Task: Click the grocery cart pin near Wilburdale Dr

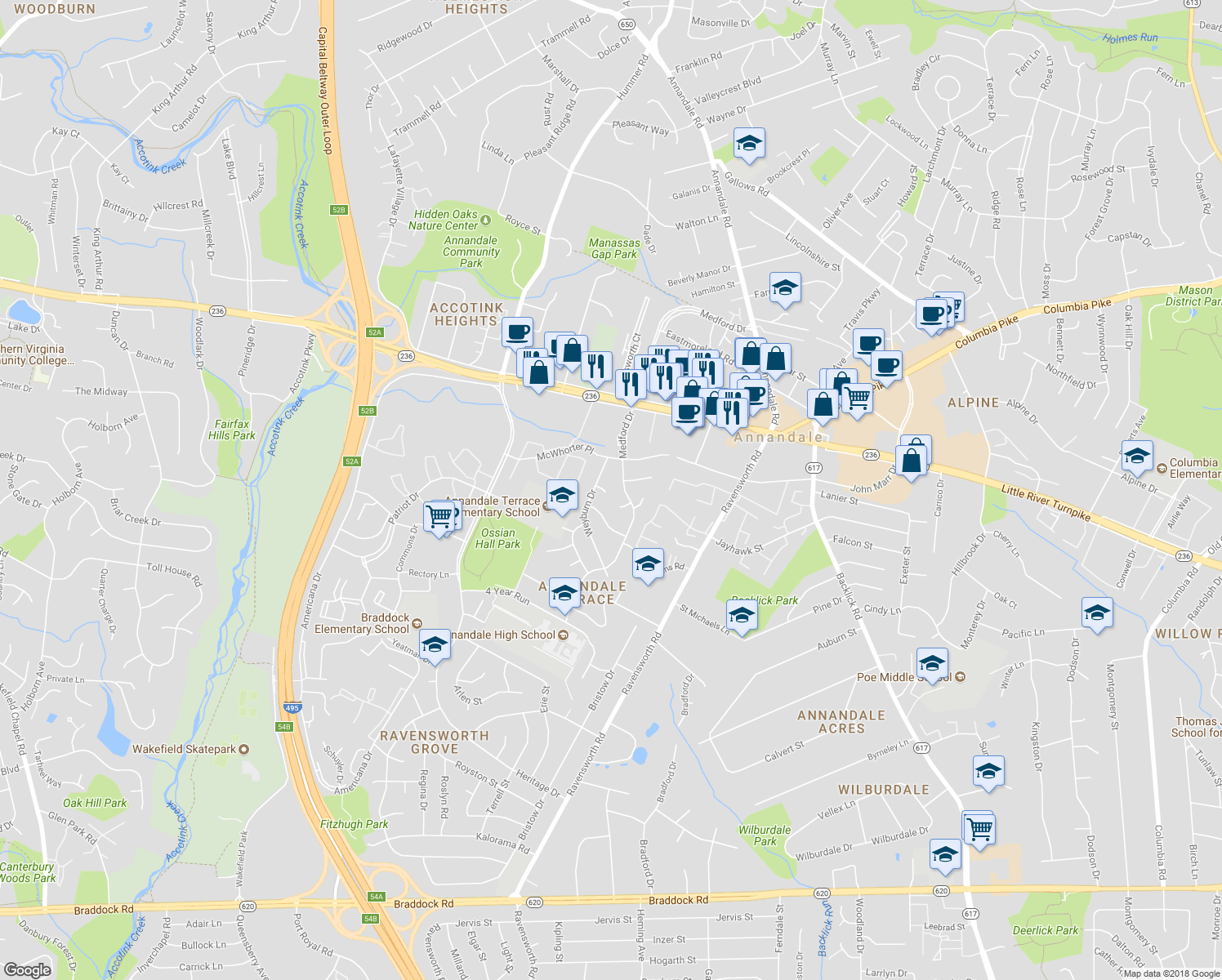Action: point(979,828)
